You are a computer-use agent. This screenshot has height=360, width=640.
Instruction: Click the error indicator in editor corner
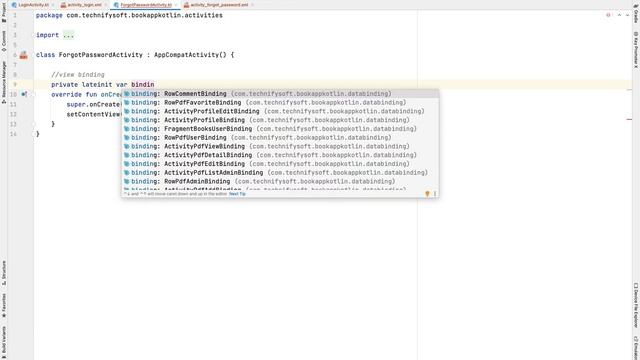pos(609,15)
